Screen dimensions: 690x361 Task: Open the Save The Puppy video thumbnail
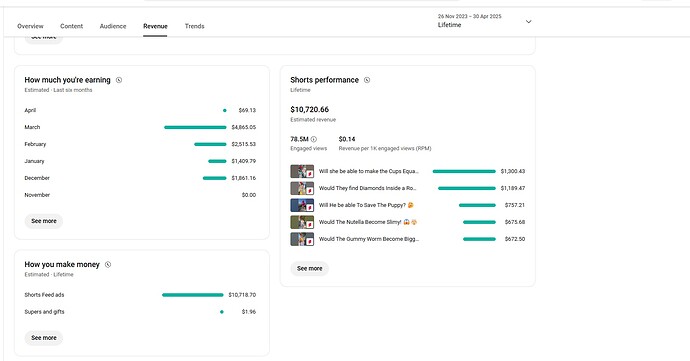tap(302, 205)
